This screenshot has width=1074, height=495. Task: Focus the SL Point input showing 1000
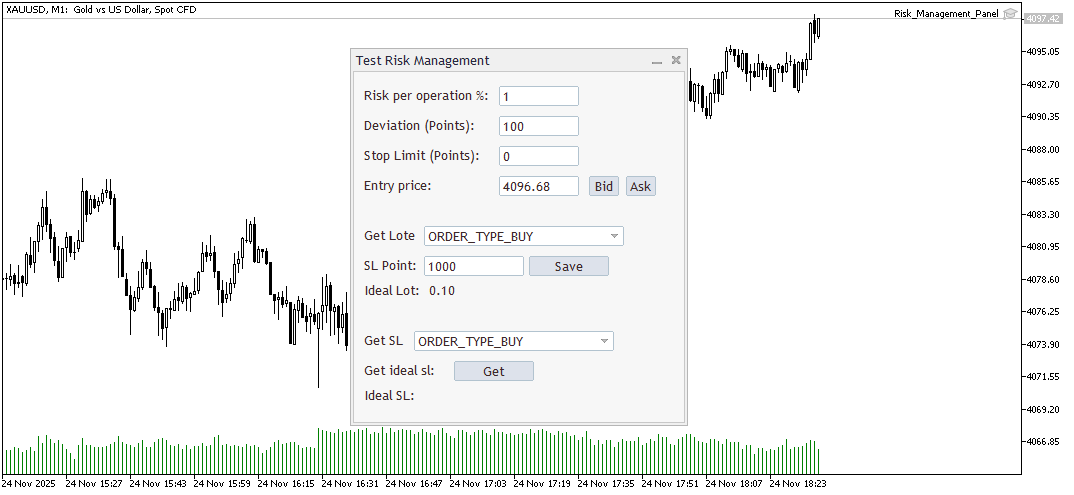click(x=474, y=266)
